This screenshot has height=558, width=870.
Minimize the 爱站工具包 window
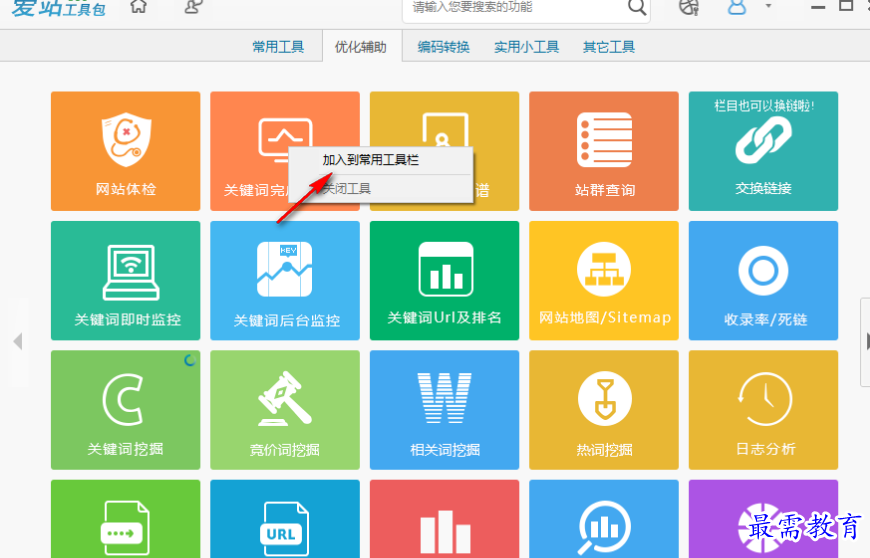[x=818, y=7]
